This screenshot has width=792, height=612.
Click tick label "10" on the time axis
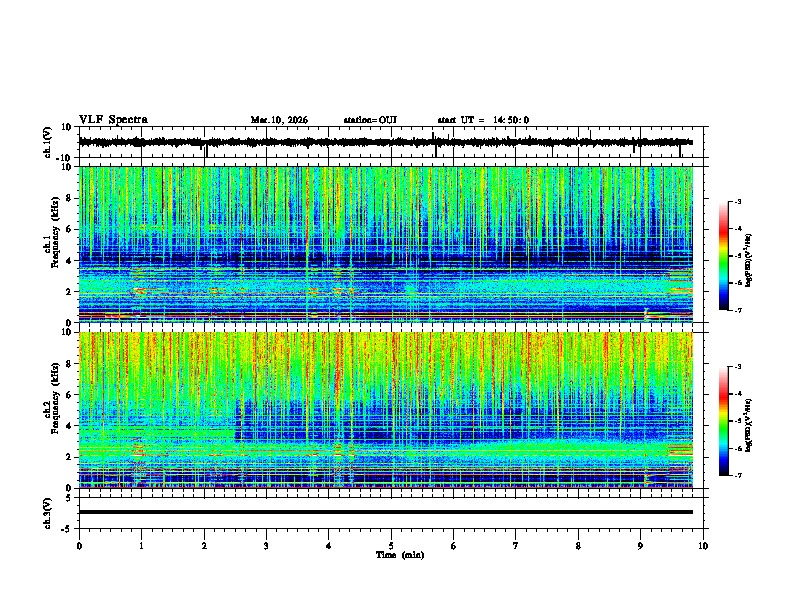[x=703, y=546]
